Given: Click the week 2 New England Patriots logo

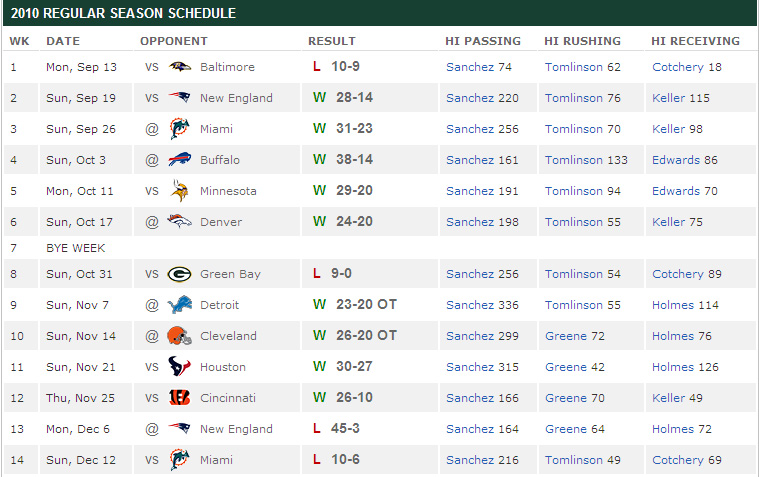Looking at the screenshot, I should tap(179, 97).
